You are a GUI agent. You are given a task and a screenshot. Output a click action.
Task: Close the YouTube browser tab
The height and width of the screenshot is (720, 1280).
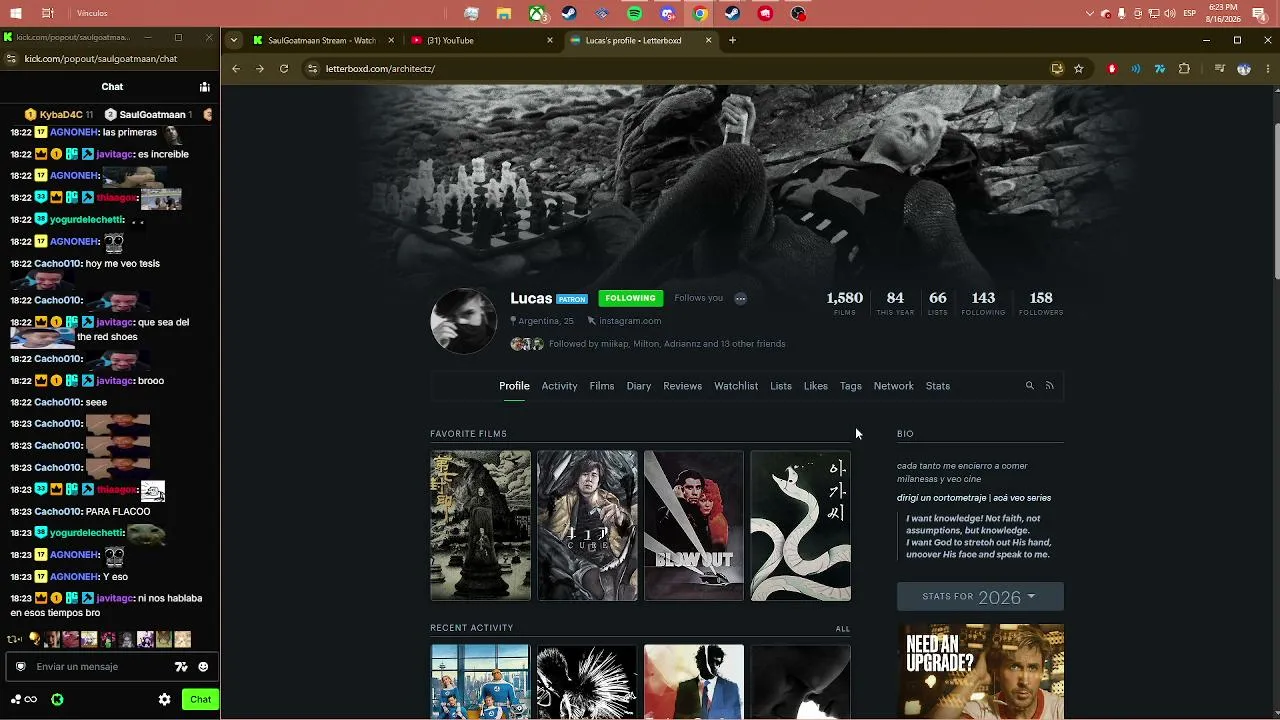click(x=550, y=40)
